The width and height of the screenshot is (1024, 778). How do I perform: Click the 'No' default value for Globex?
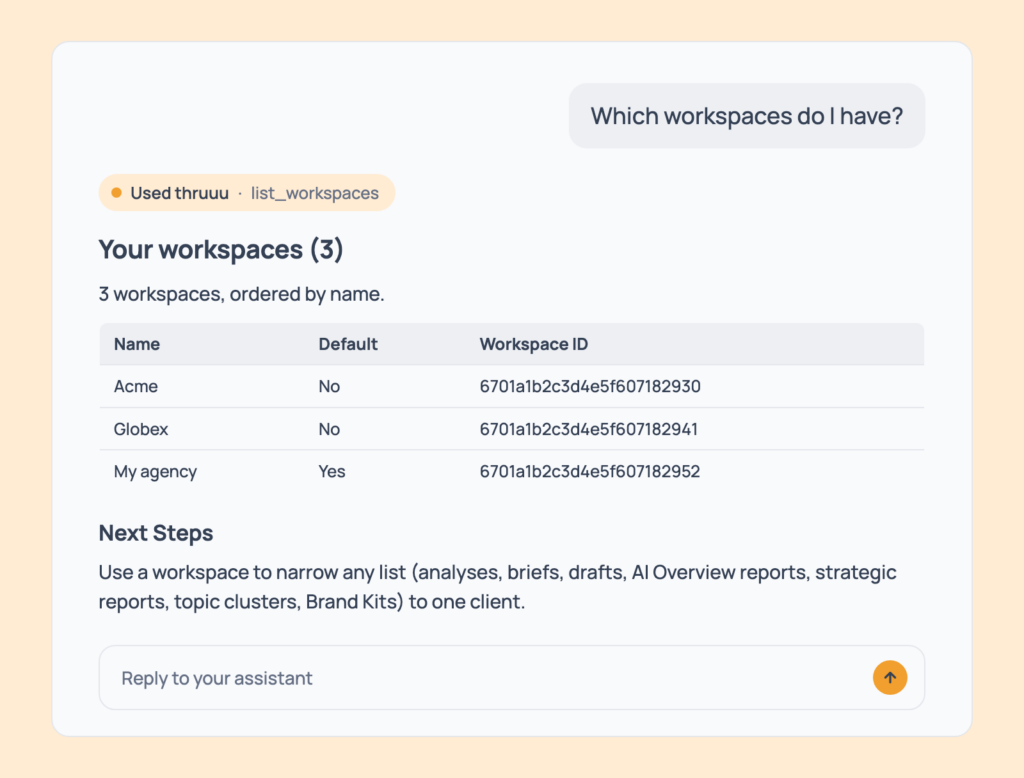point(329,429)
